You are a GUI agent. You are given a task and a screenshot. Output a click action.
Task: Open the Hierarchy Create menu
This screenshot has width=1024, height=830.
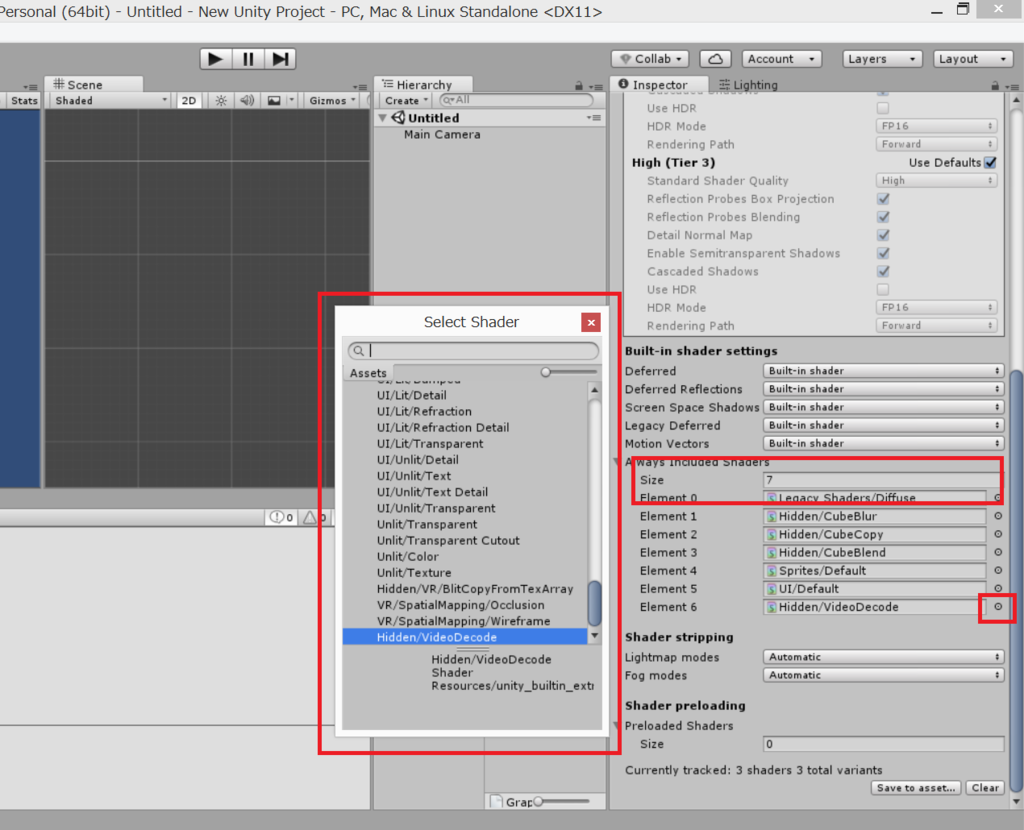click(406, 101)
